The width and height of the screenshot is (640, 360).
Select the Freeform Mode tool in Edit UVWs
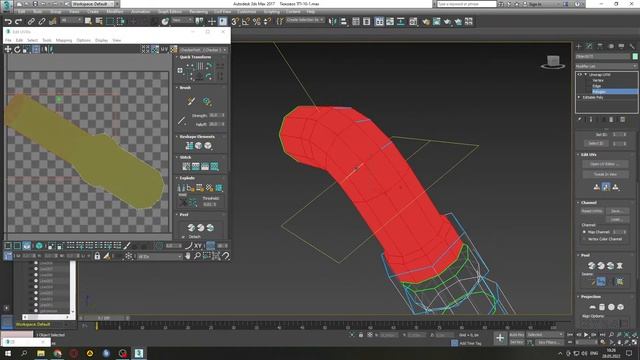[x=36, y=49]
